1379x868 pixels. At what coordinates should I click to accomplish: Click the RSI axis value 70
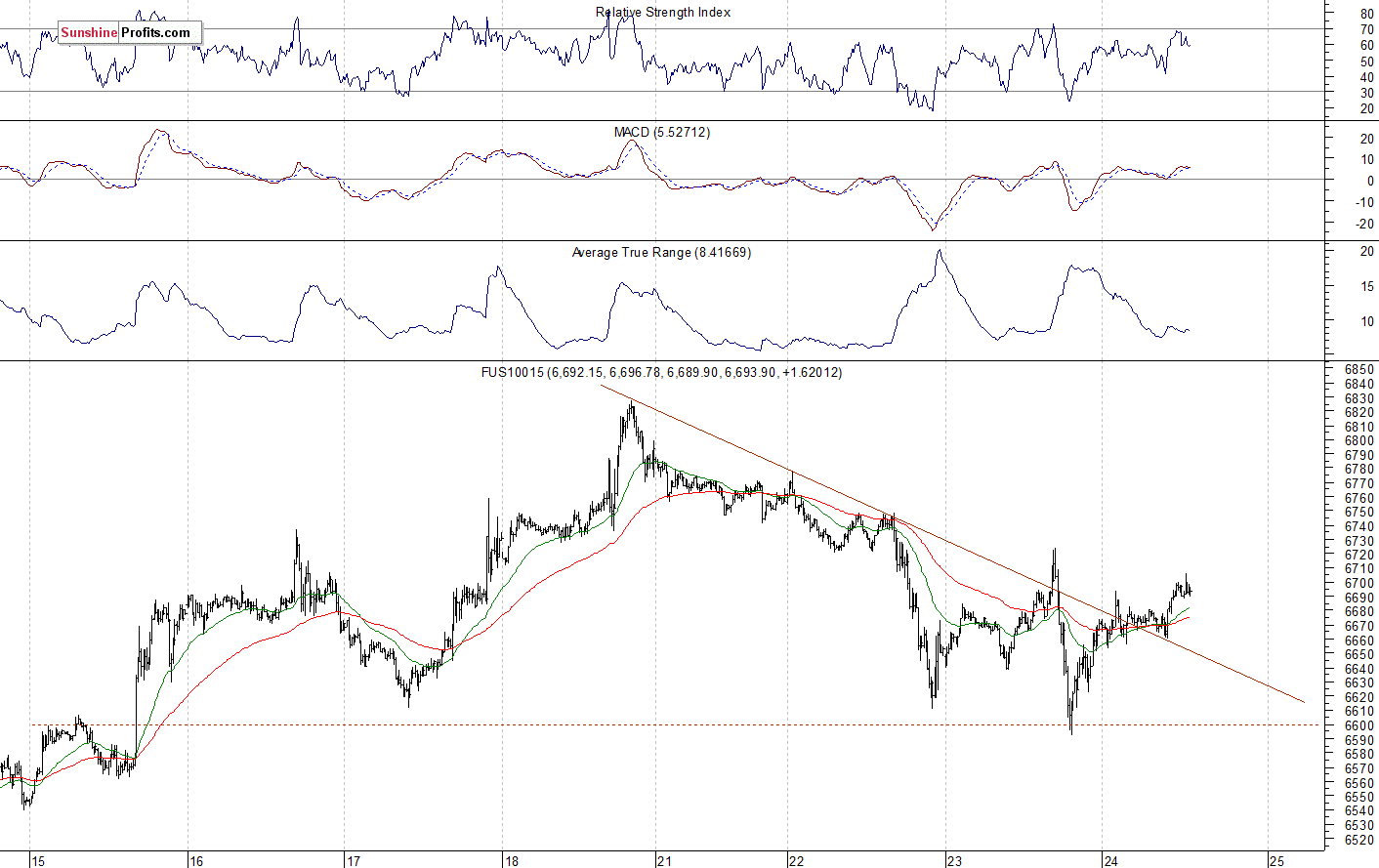coord(1366,29)
